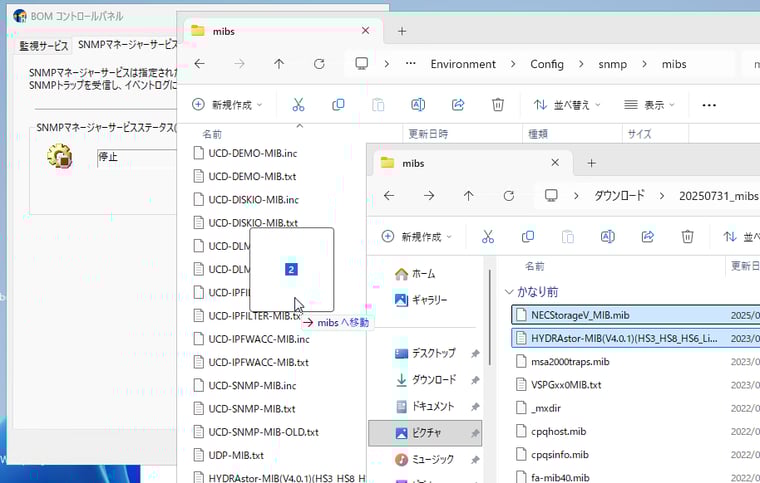Go back in the back mibs window
The width and height of the screenshot is (760, 483).
200,64
